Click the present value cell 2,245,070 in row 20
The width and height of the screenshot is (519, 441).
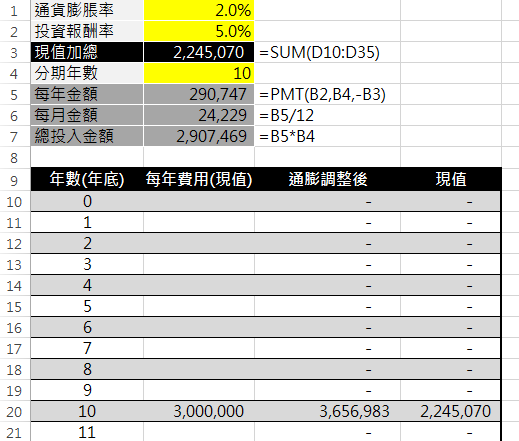(451, 411)
